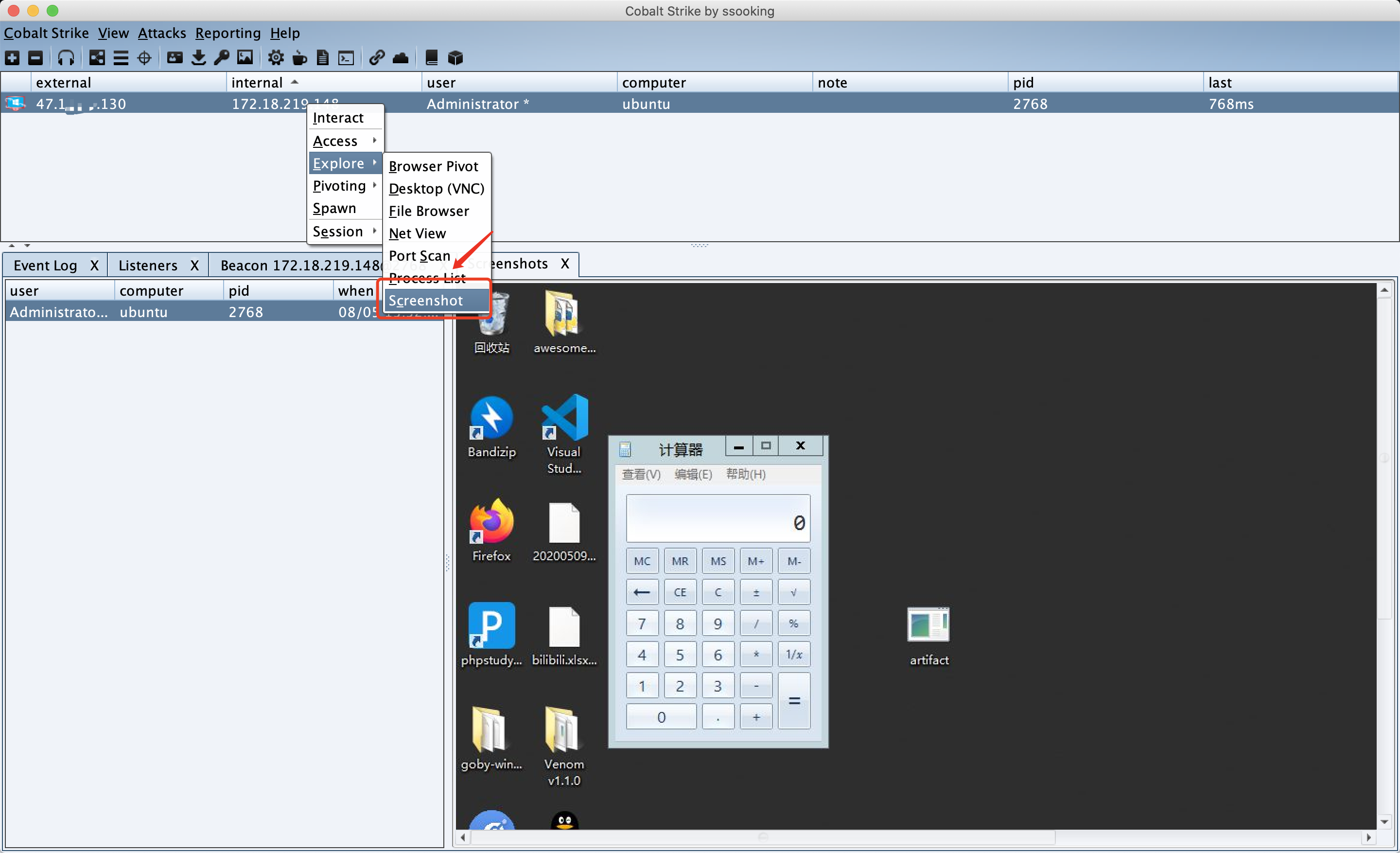
Task: Click the crosshair Targets toolbar icon
Action: (144, 57)
